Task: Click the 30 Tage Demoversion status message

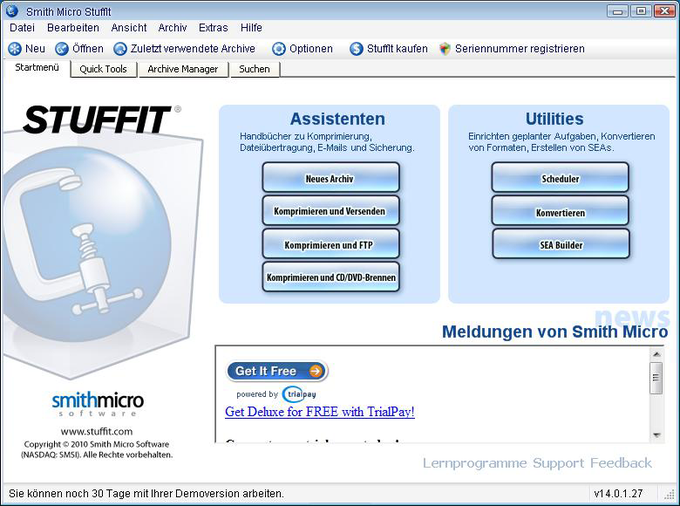Action: 146,493
